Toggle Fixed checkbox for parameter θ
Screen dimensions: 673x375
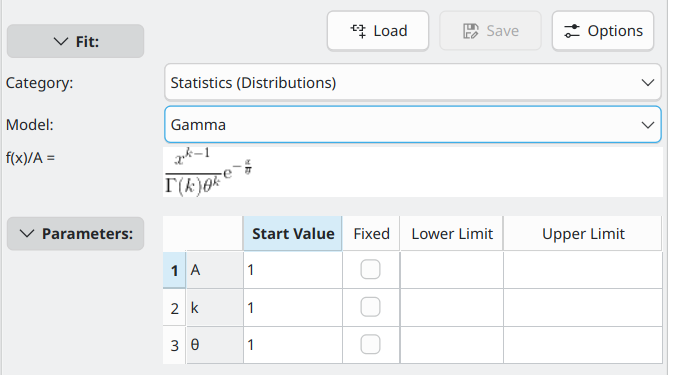click(370, 345)
